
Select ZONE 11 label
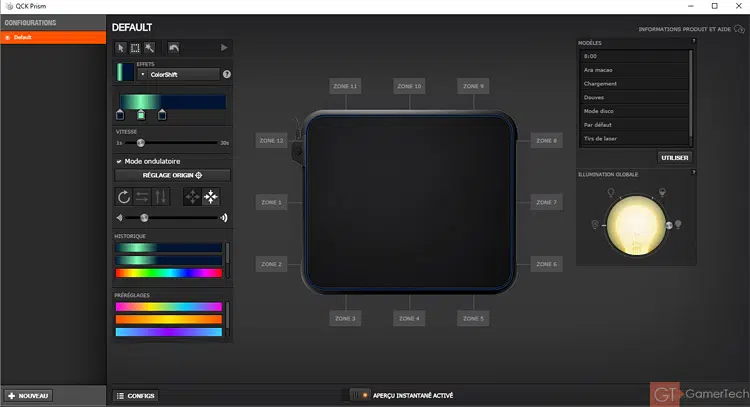tap(345, 86)
